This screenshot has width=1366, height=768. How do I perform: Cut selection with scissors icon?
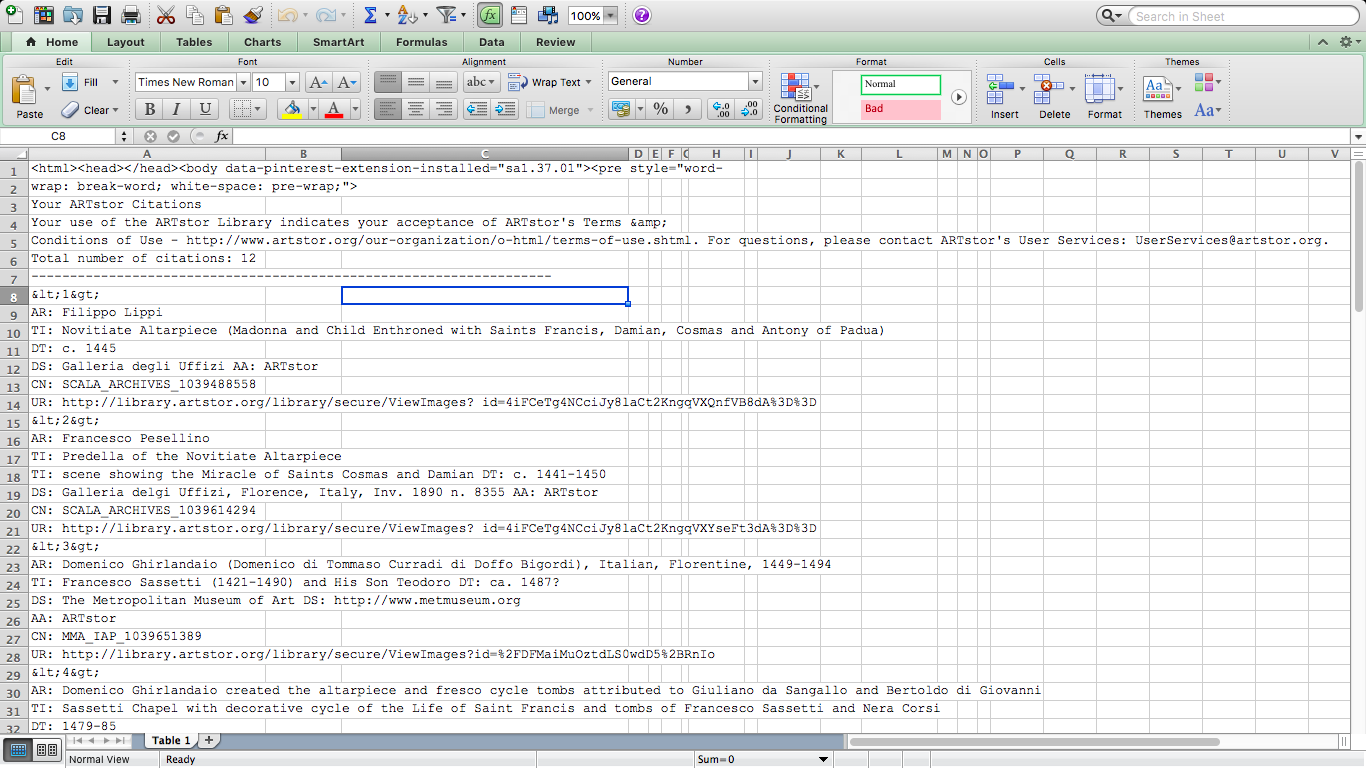point(166,15)
